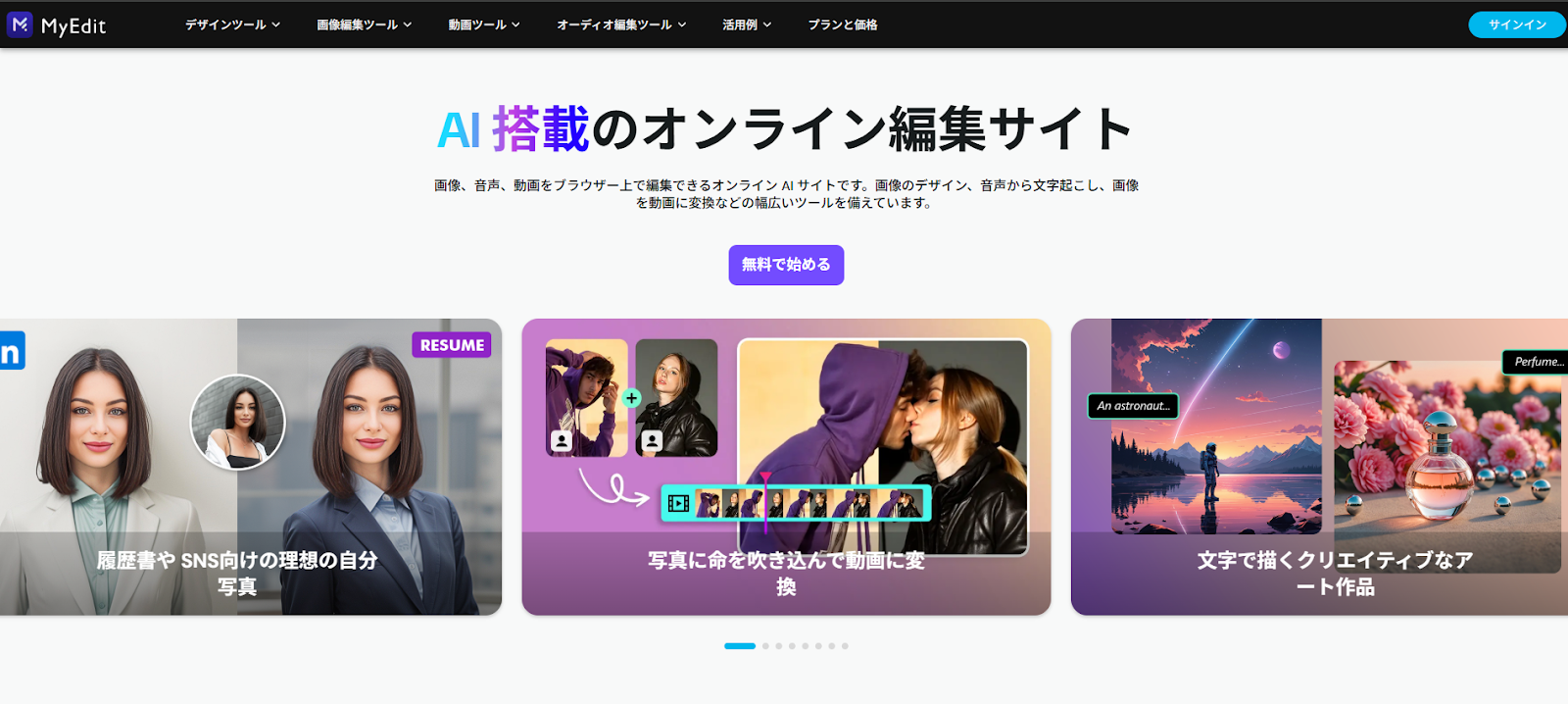
Task: Switch to the second carousel slide dot
Action: [765, 646]
